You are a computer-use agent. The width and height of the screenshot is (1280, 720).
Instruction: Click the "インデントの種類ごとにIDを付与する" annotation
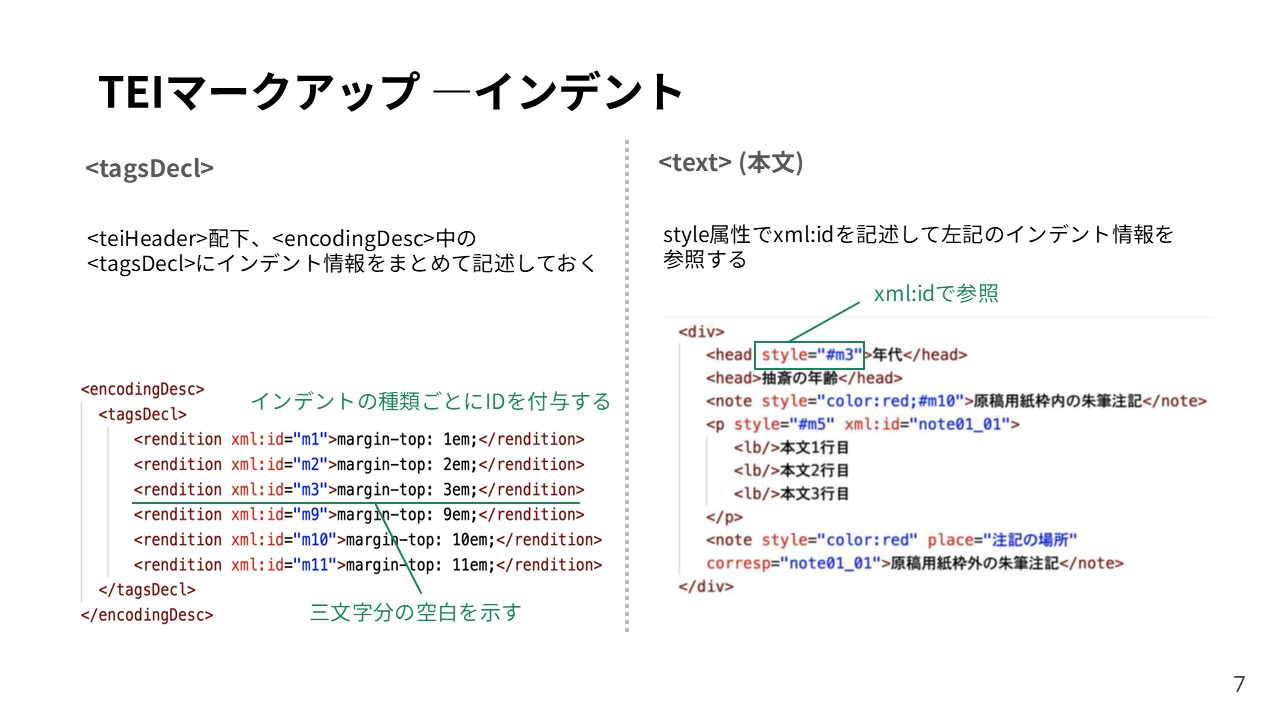click(430, 401)
